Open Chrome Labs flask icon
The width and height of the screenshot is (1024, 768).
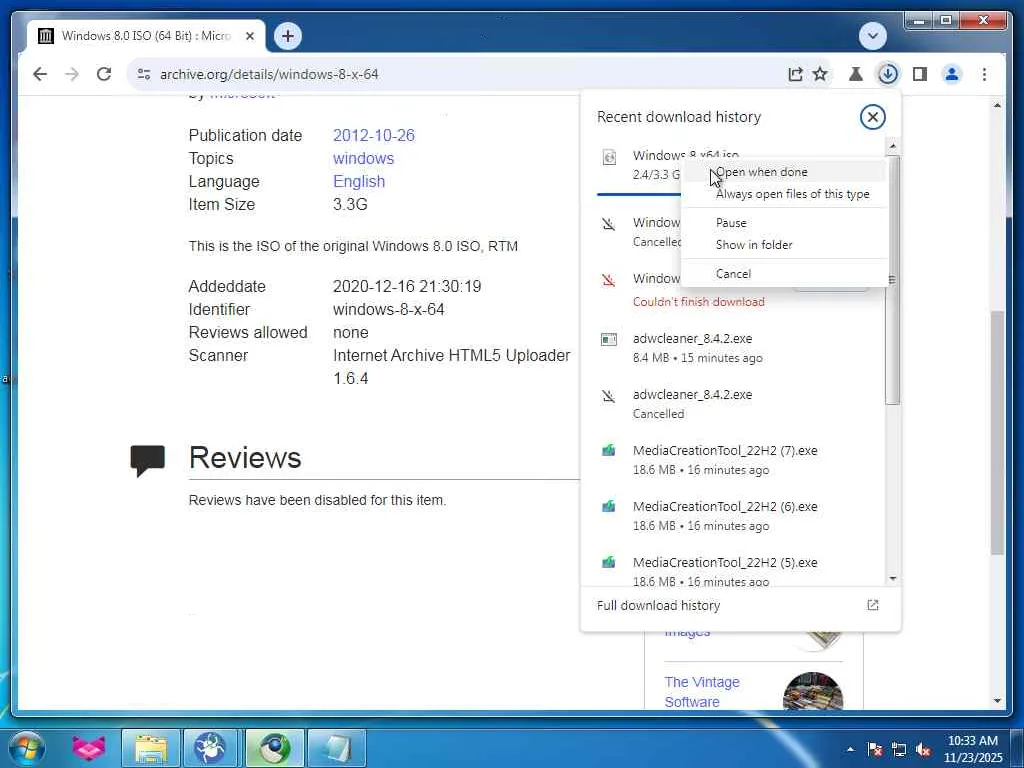pyautogui.click(x=855, y=74)
